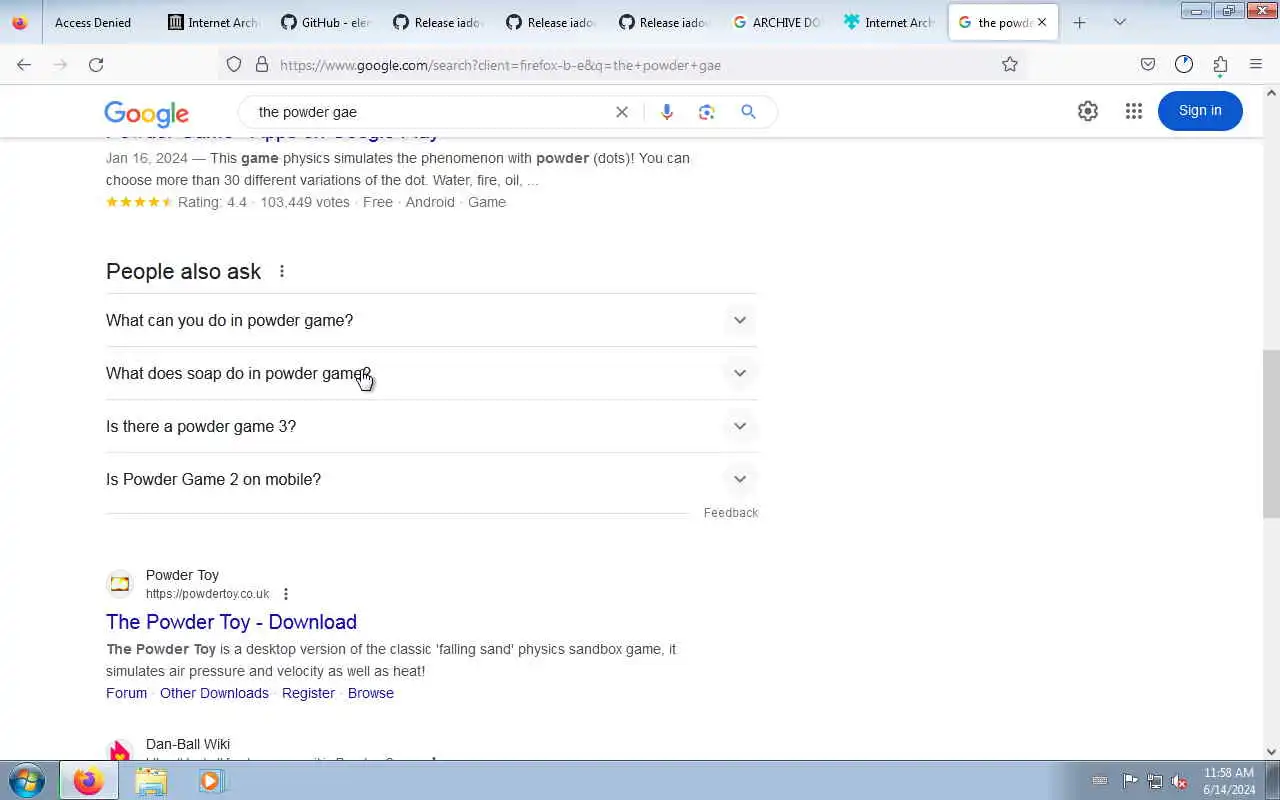1280x800 pixels.
Task: Switch to the first Internet Archive tab
Action: point(213,22)
